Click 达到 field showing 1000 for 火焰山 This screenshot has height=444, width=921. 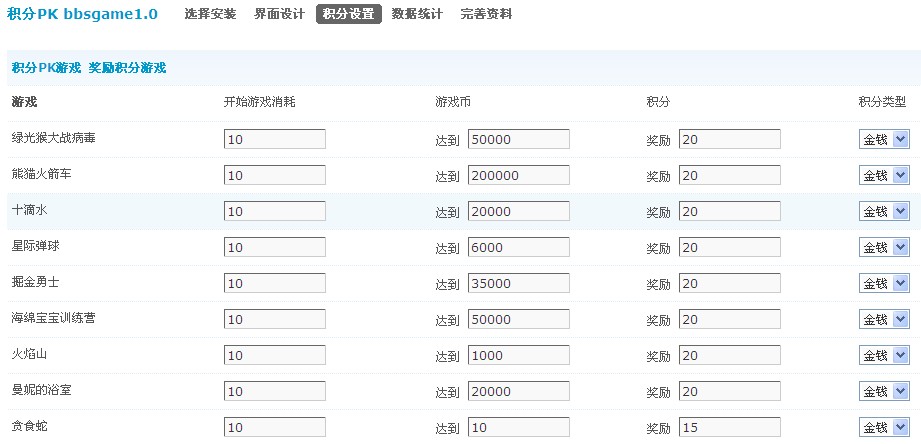(519, 355)
